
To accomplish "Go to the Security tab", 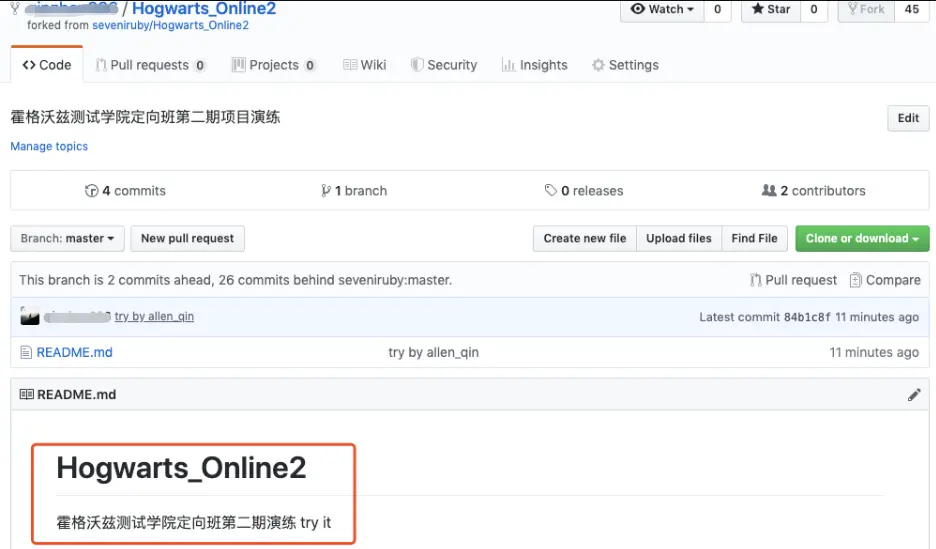I will 444,65.
